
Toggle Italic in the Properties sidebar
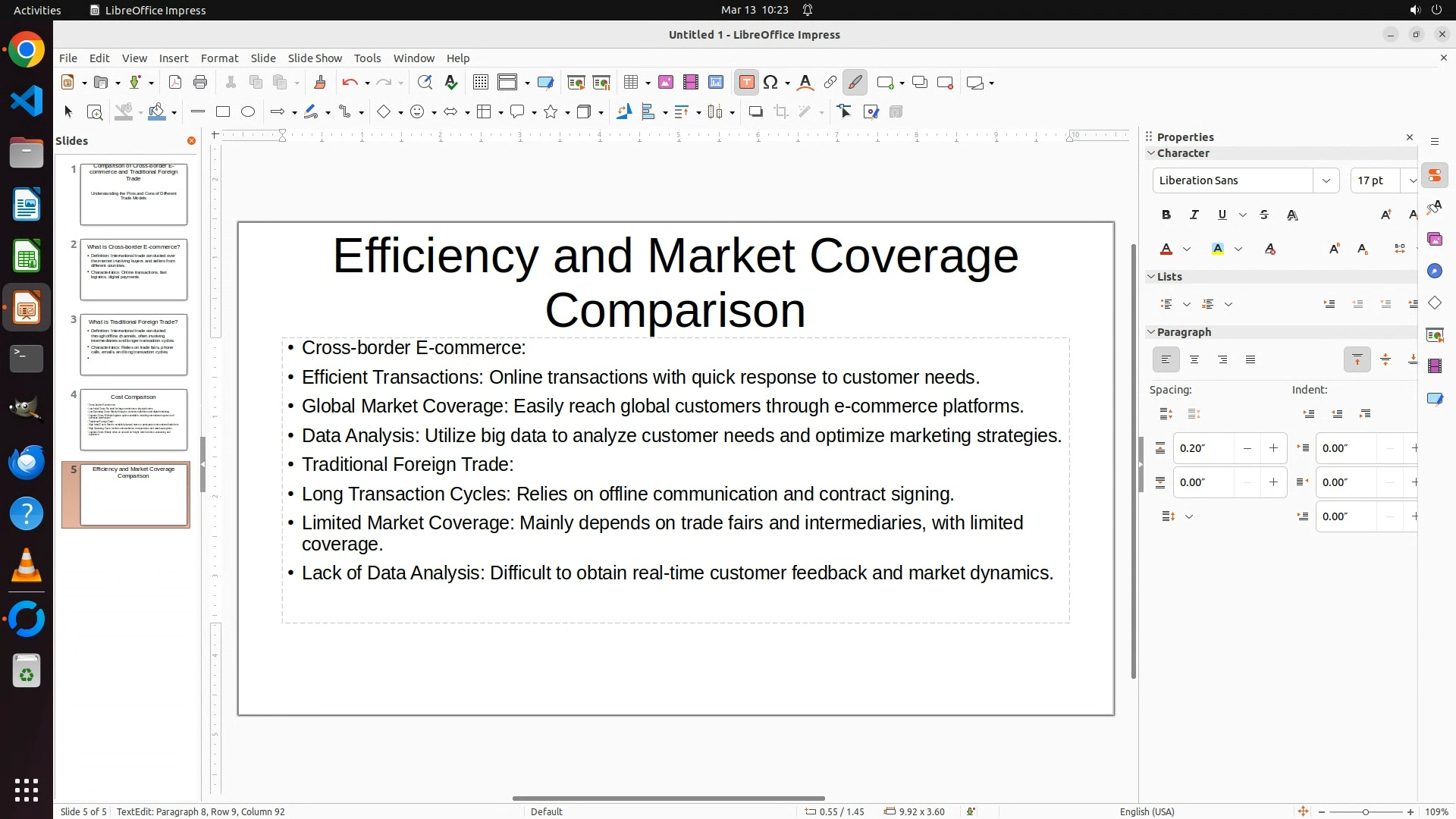pyautogui.click(x=1194, y=215)
